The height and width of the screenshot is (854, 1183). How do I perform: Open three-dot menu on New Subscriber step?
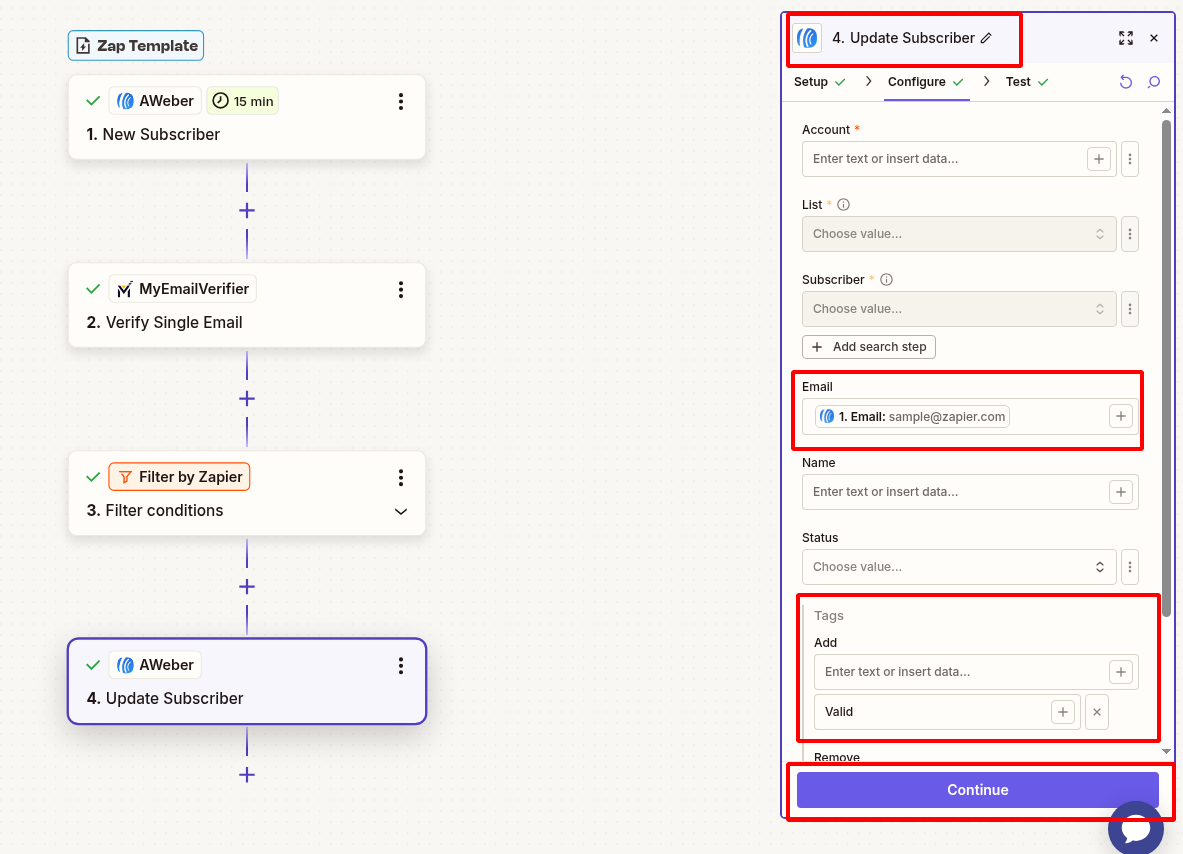click(401, 101)
